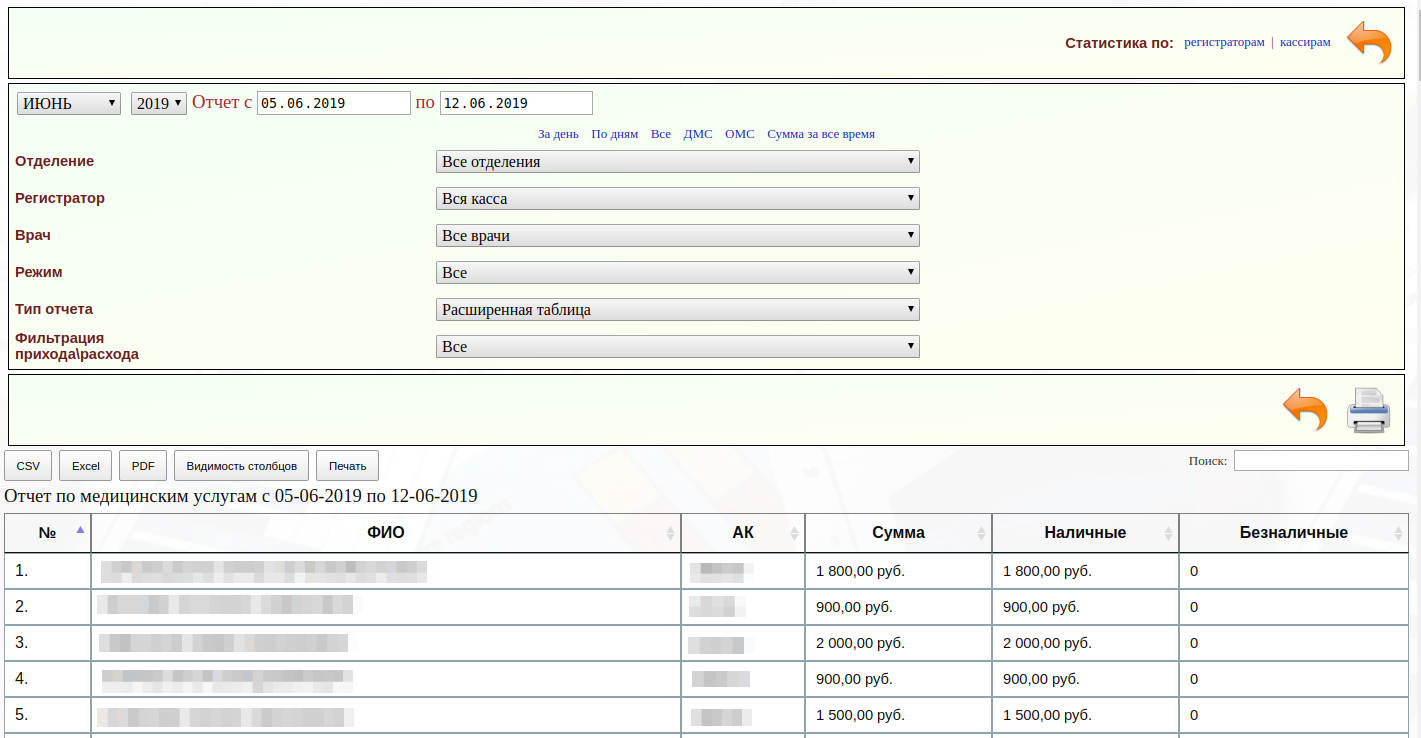Open the Видимость столбцов column visibility button
The image size is (1421, 738).
coord(241,466)
